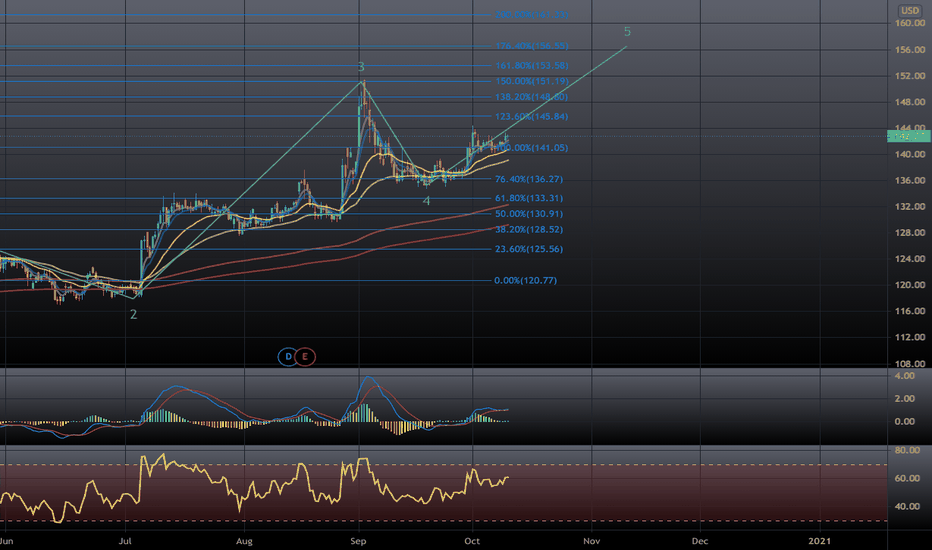Viewport: 932px width, 550px height.
Task: Select the green current price label
Action: (908, 136)
